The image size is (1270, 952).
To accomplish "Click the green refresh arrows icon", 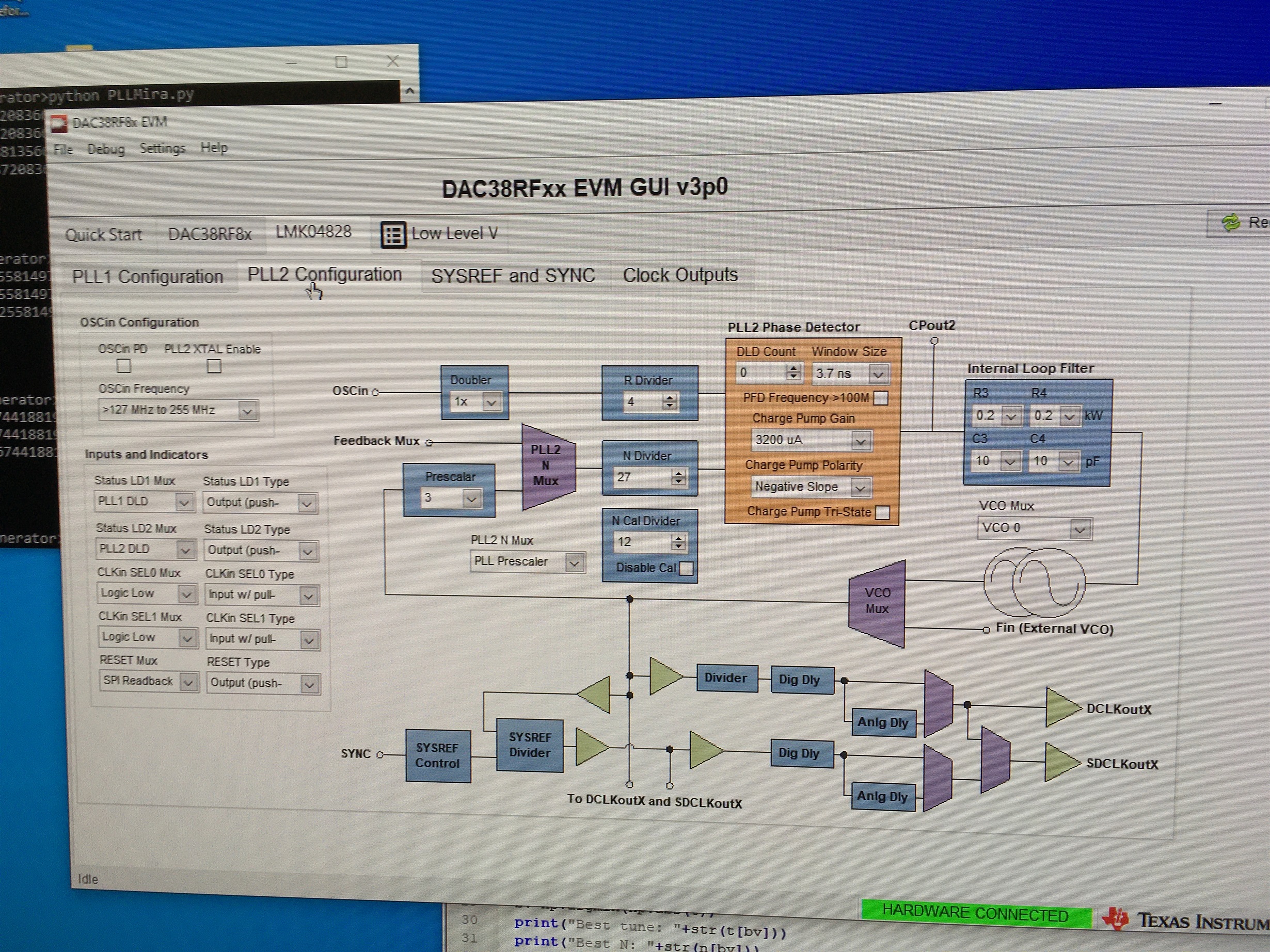I will [1230, 223].
